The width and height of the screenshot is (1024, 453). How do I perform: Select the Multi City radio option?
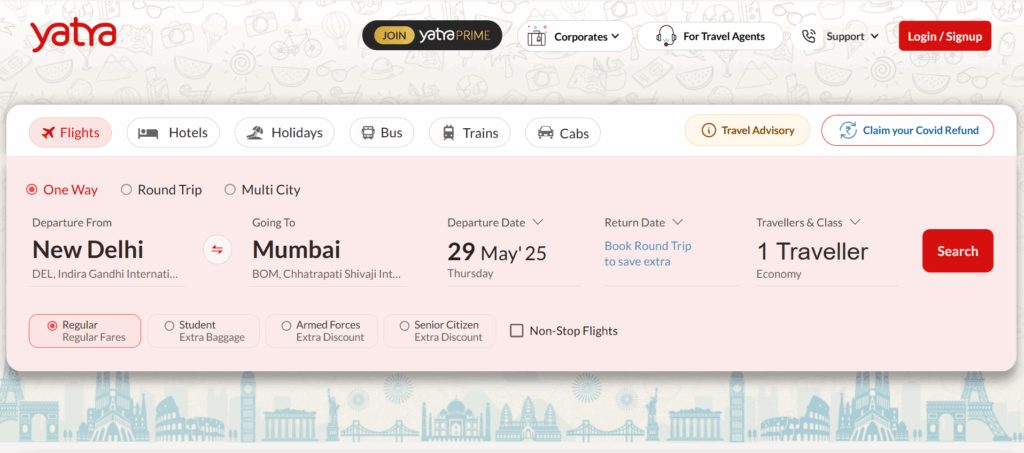[231, 190]
